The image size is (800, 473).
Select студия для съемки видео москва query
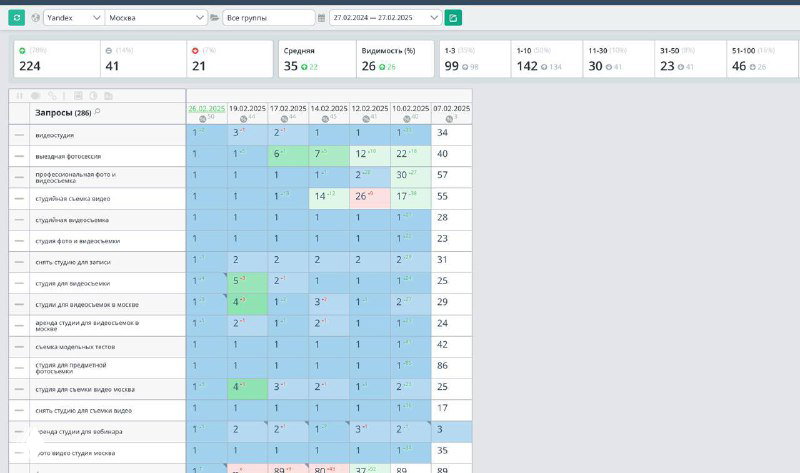click(85, 389)
